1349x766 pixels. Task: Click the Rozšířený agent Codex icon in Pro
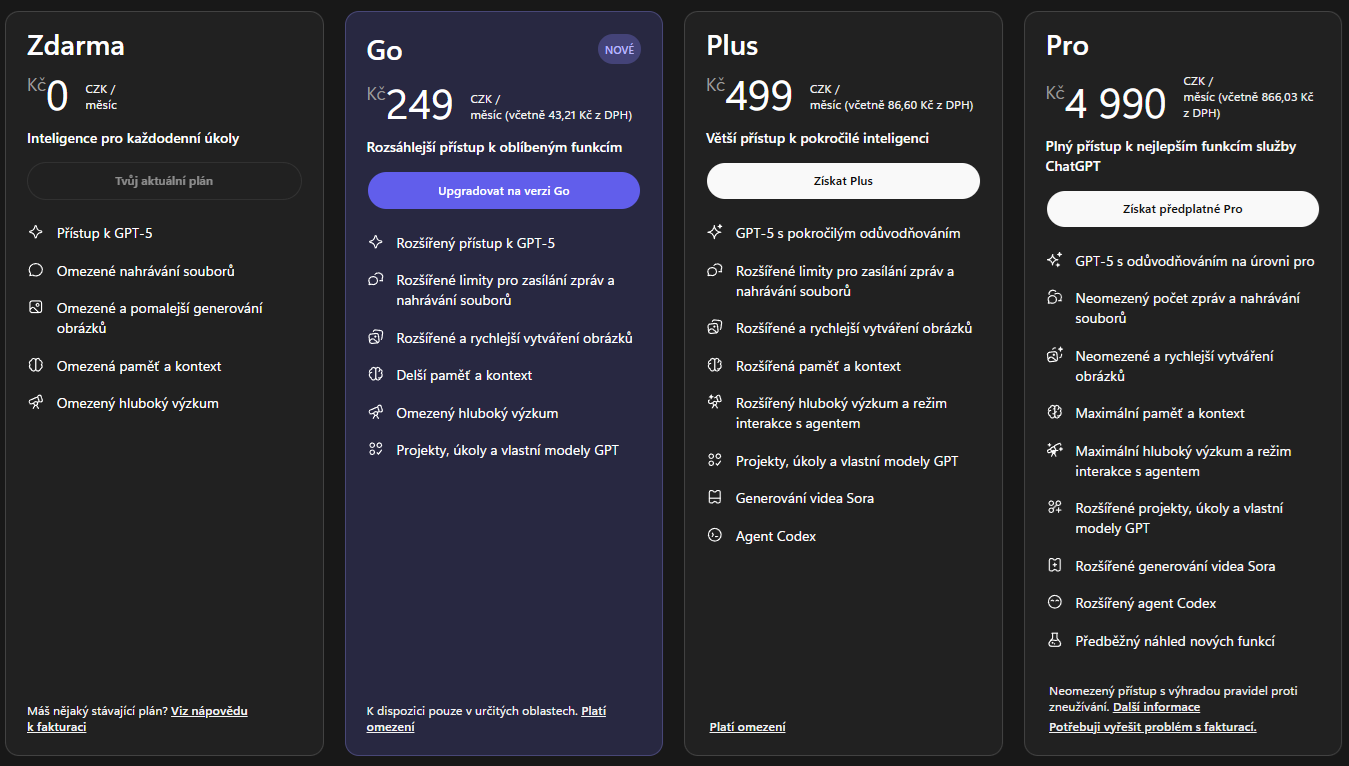point(1054,603)
